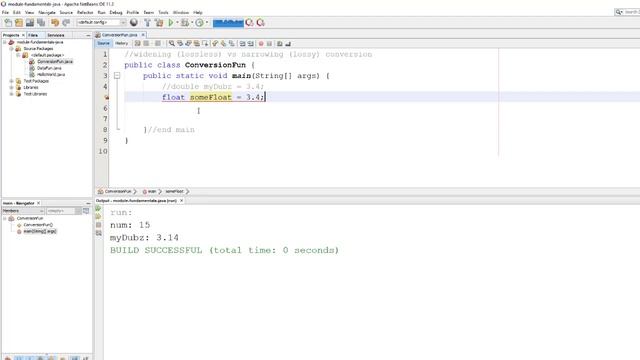Switch to the Services tab
Image resolution: width=640 pixels, height=360 pixels.
click(56, 36)
